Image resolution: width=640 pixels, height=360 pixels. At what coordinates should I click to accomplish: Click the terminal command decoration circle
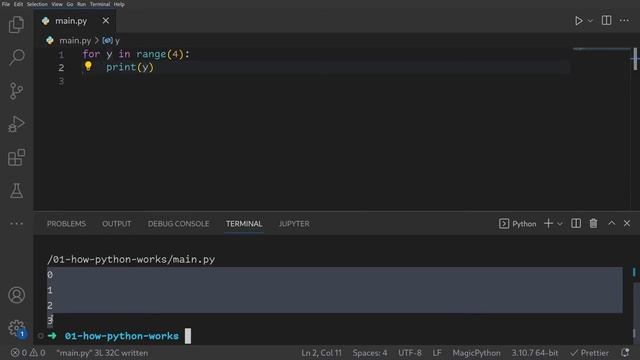pos(40,336)
